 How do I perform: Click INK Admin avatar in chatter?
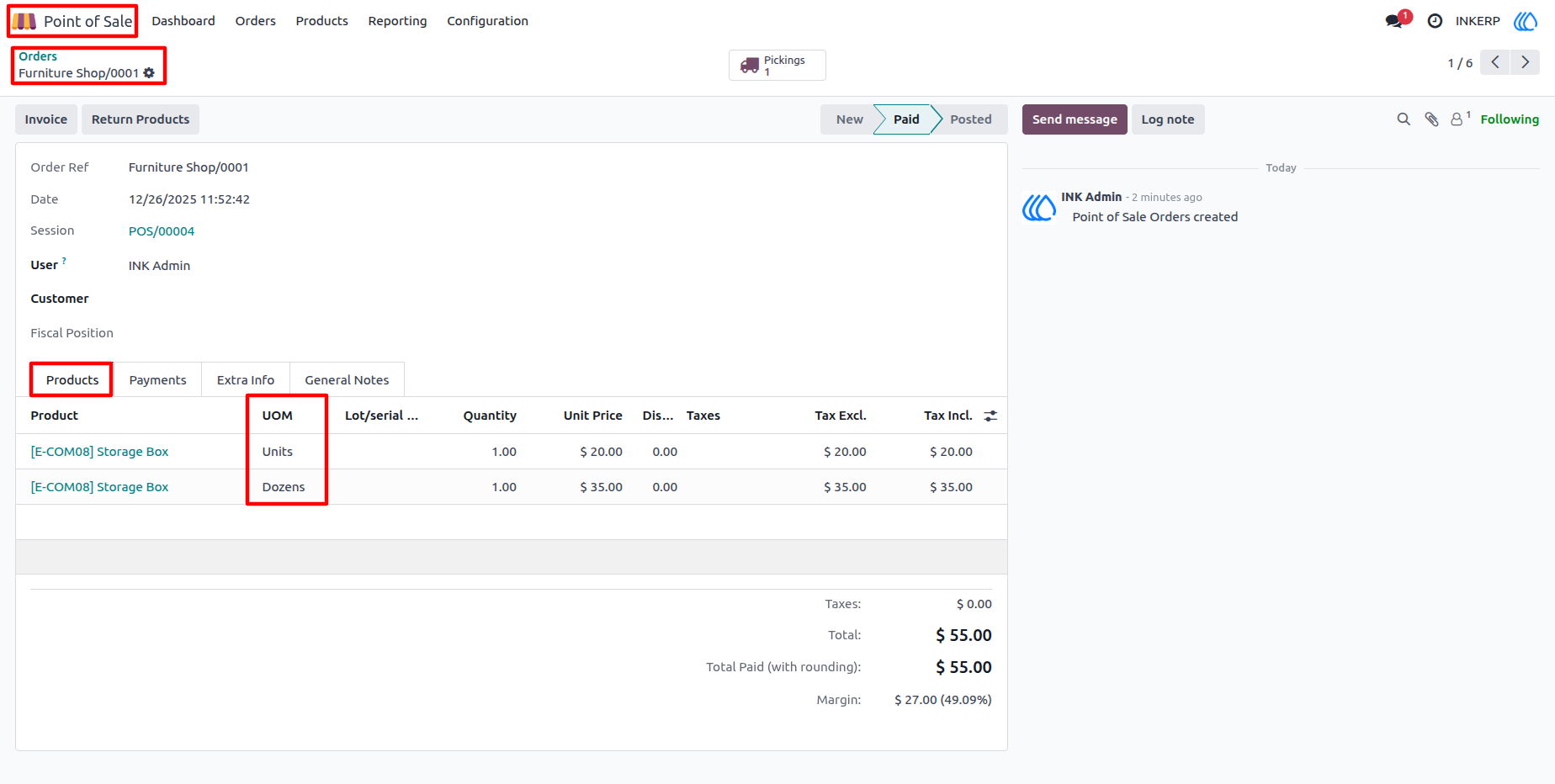[x=1039, y=207]
